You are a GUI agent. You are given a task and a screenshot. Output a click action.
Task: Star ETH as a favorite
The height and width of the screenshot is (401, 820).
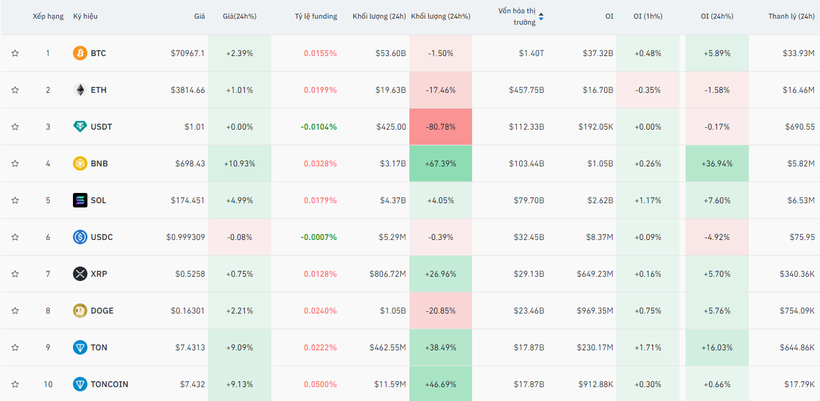(15, 90)
